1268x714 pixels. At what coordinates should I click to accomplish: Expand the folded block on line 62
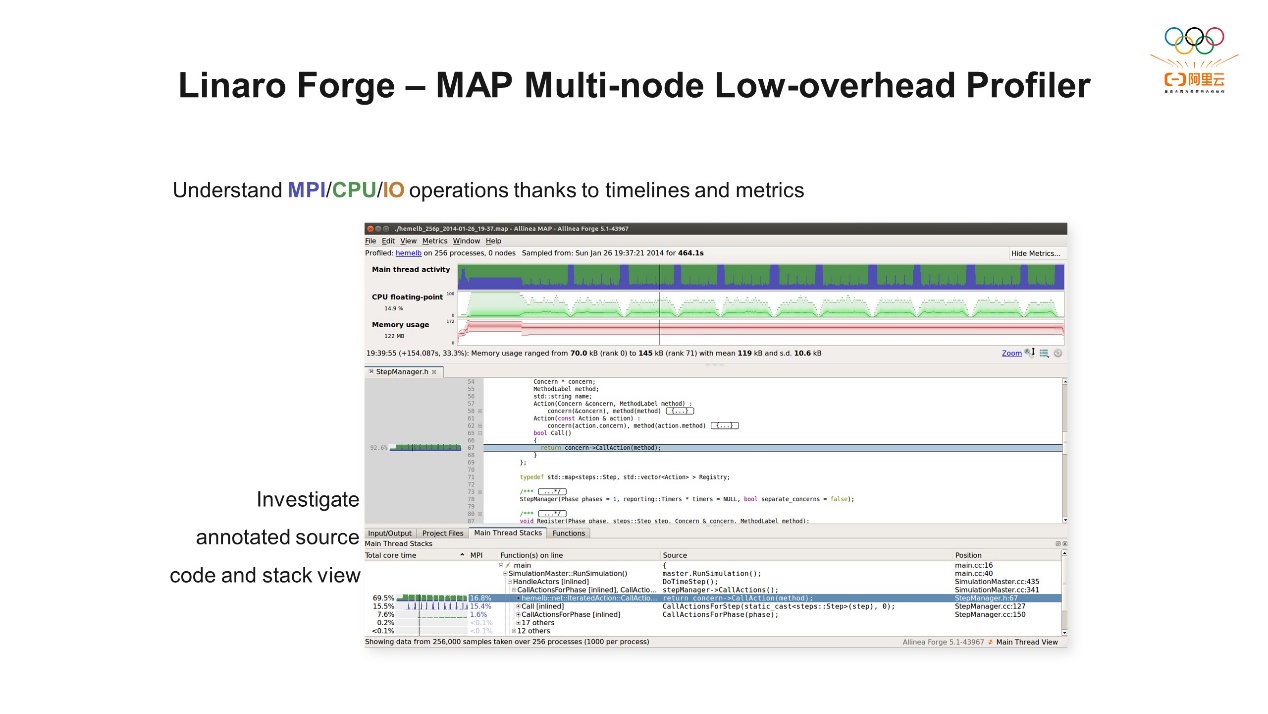click(x=724, y=426)
